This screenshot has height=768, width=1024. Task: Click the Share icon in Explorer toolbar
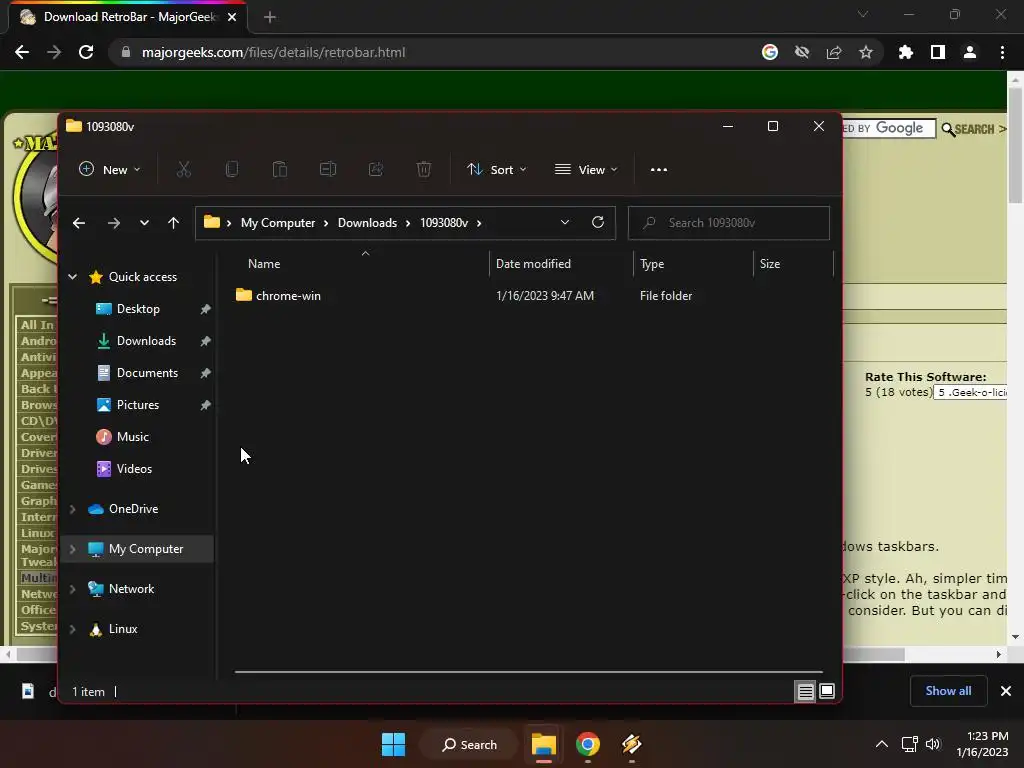[x=376, y=170]
